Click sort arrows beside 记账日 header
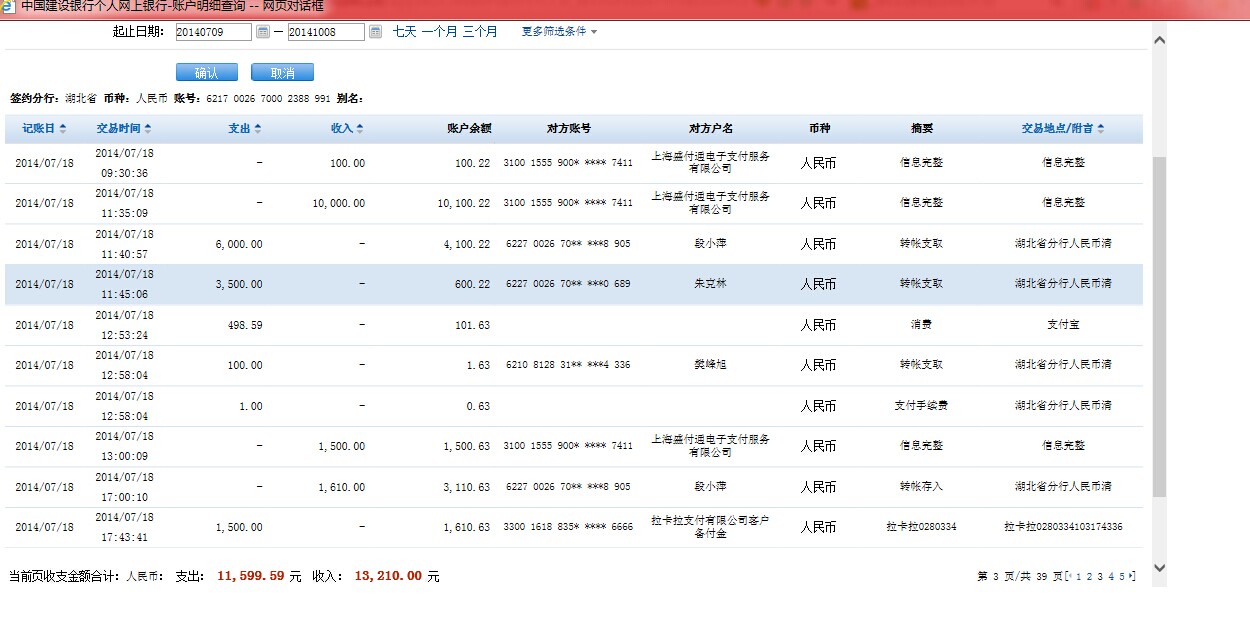 coord(63,129)
